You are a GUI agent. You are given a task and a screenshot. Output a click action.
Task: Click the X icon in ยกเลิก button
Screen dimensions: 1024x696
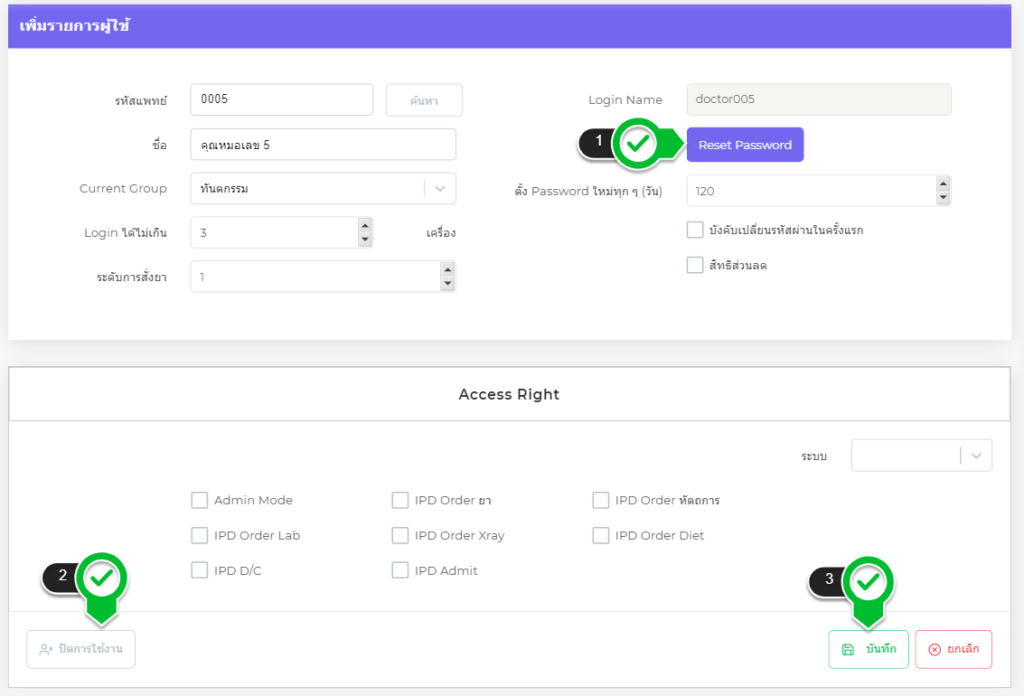click(935, 650)
